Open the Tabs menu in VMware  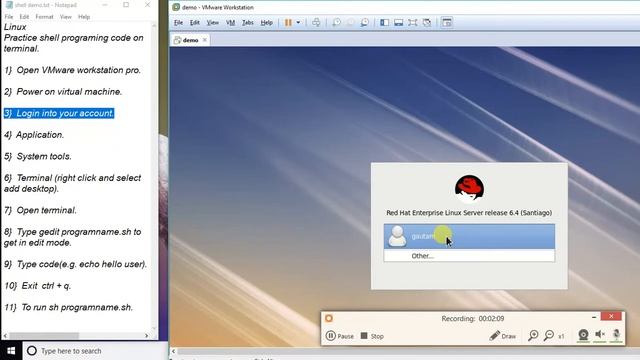(248, 23)
